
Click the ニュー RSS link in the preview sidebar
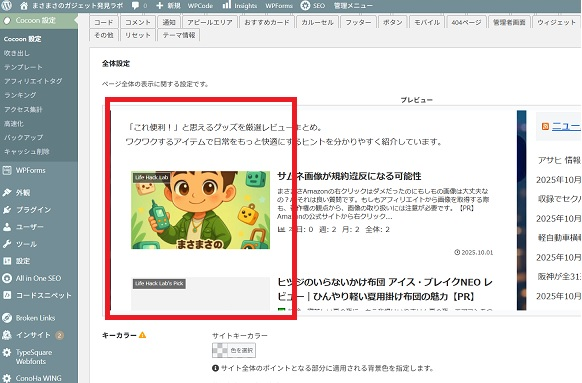click(x=566, y=127)
